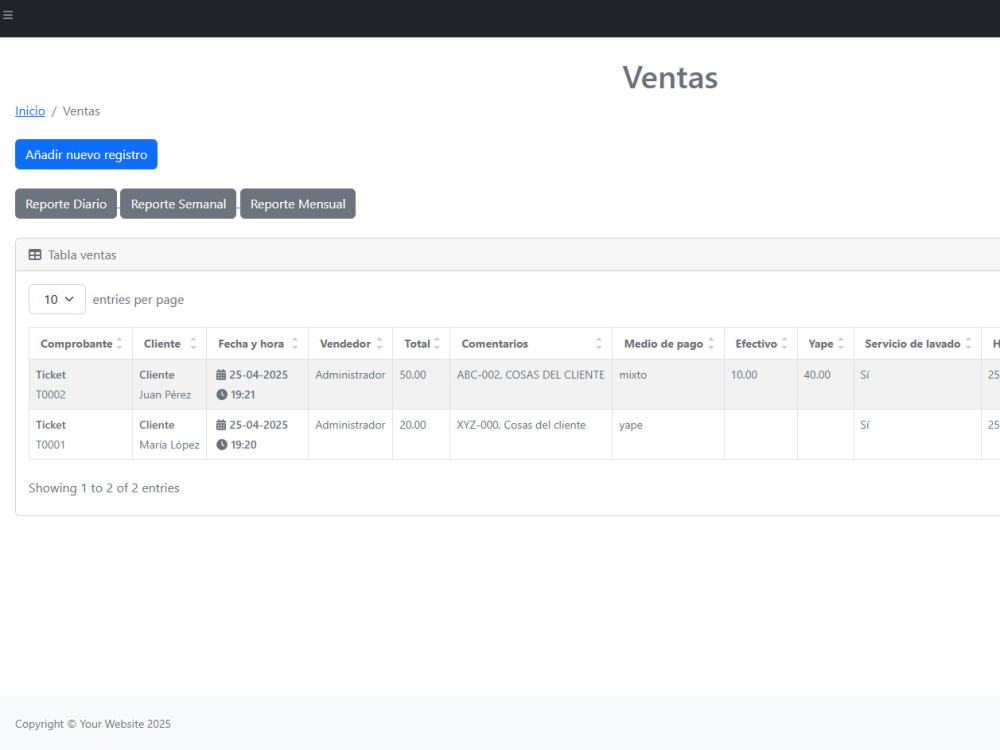This screenshot has width=1000, height=750.
Task: Click Efectivo amount 10.00
Action: (x=744, y=375)
